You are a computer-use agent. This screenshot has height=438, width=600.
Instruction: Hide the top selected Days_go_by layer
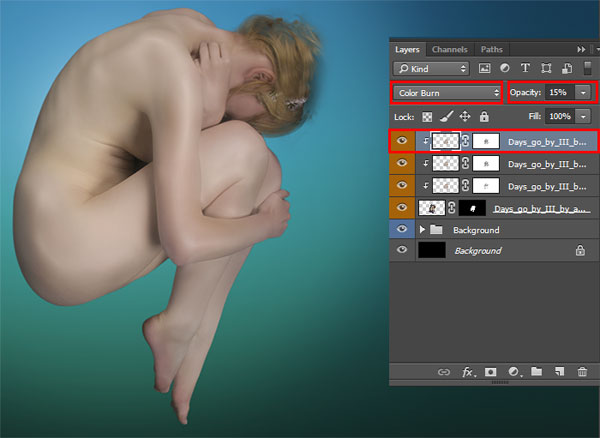[x=401, y=141]
